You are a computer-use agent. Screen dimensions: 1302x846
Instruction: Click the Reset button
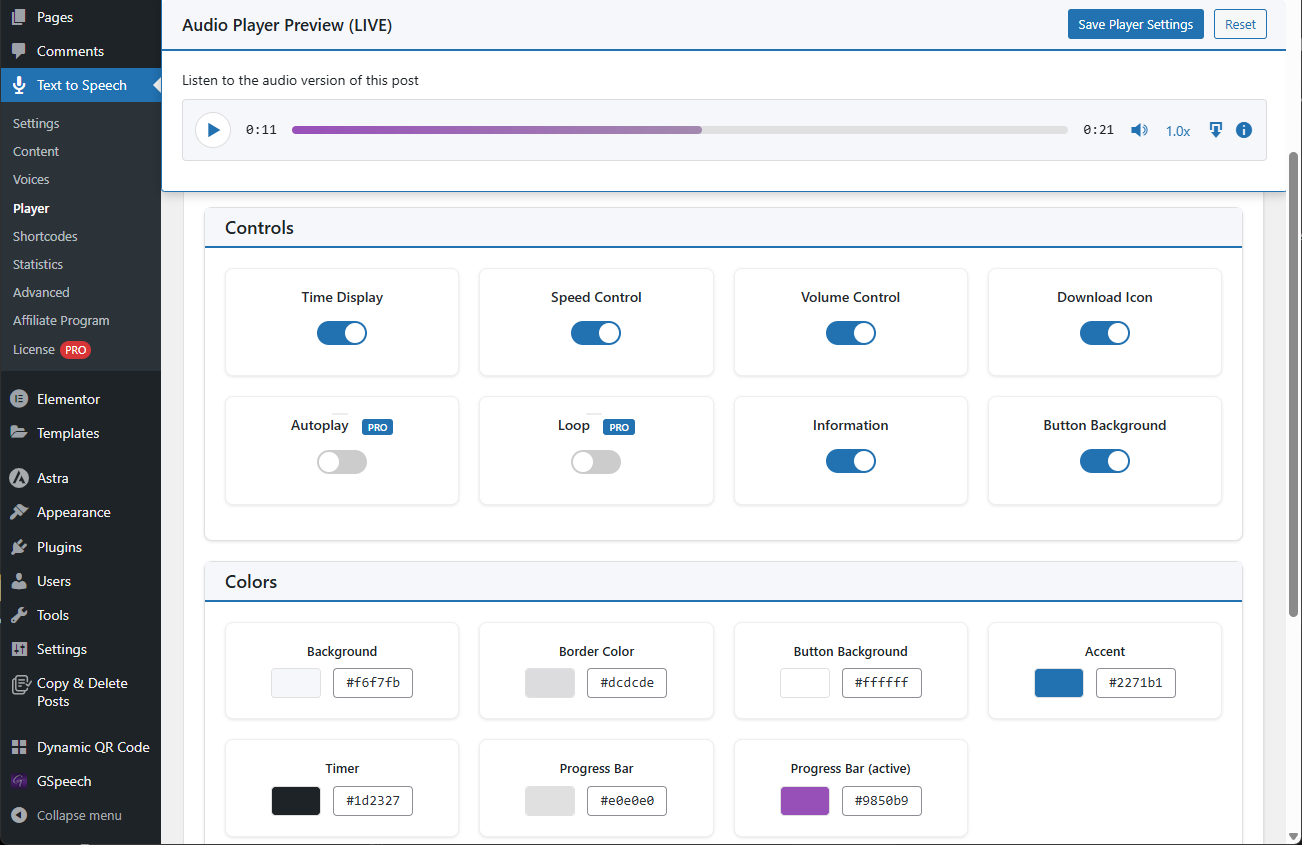pos(1240,25)
